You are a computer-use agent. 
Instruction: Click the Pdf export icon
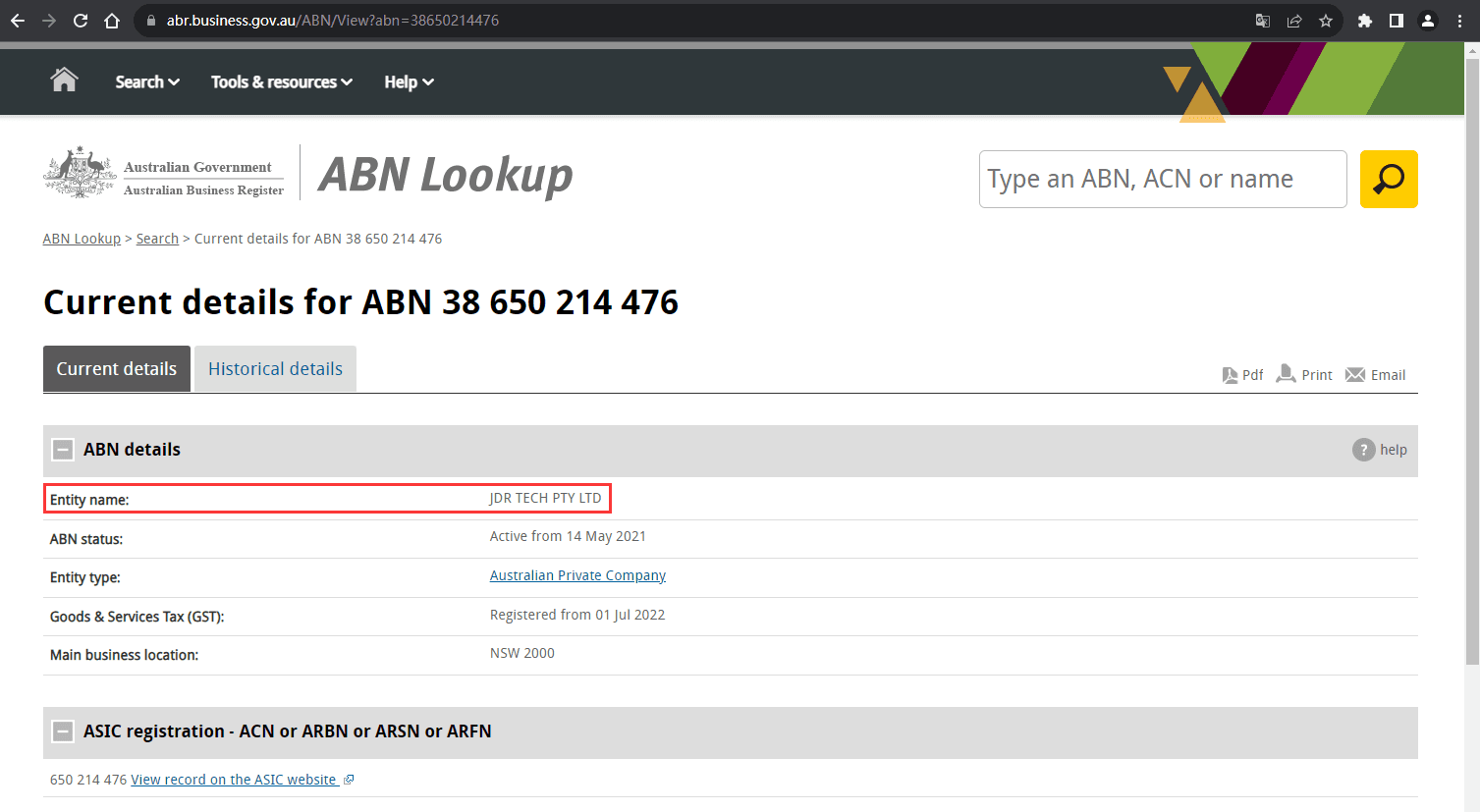(1230, 375)
